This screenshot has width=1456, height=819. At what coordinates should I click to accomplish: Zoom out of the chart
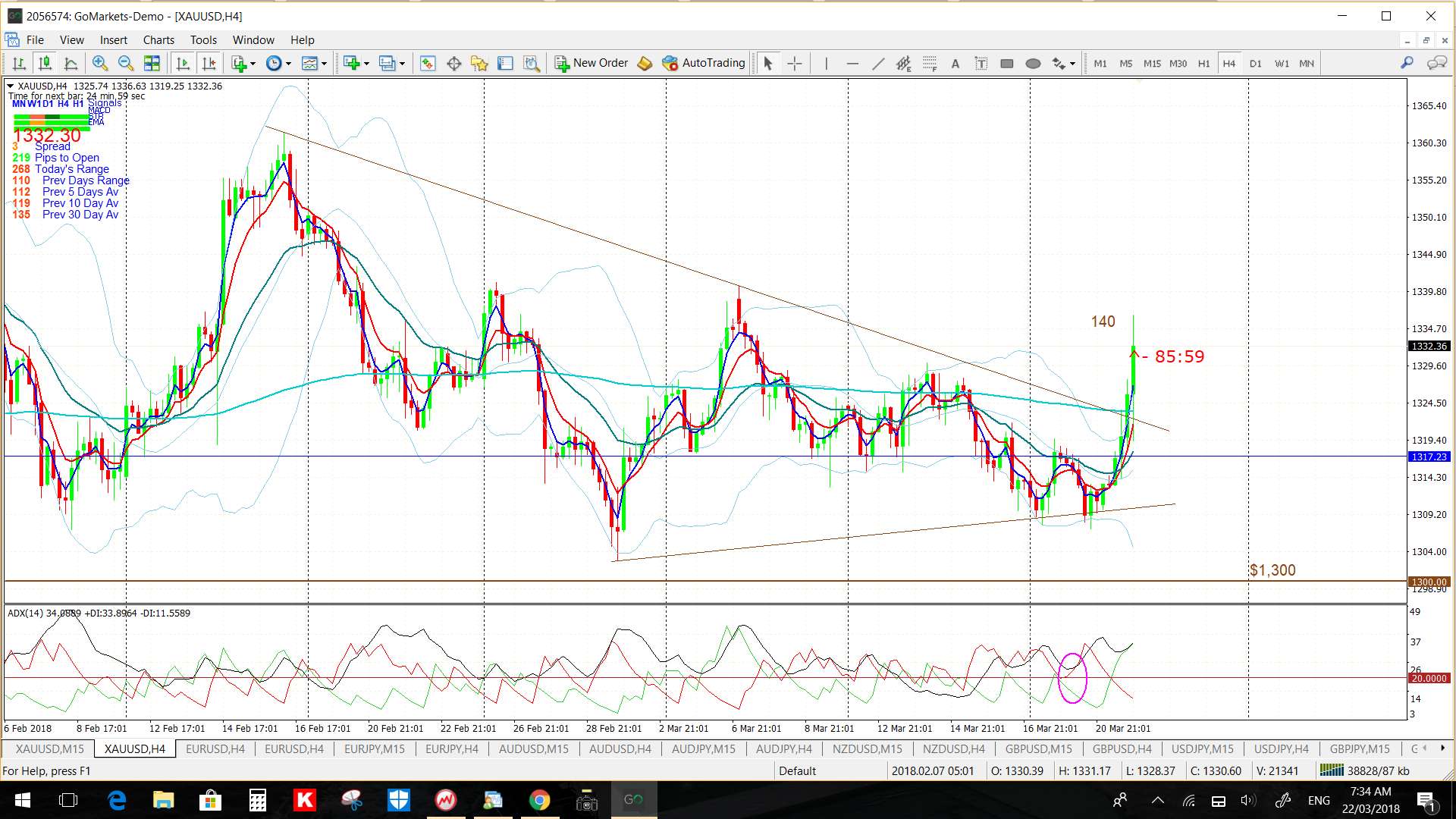(x=126, y=64)
